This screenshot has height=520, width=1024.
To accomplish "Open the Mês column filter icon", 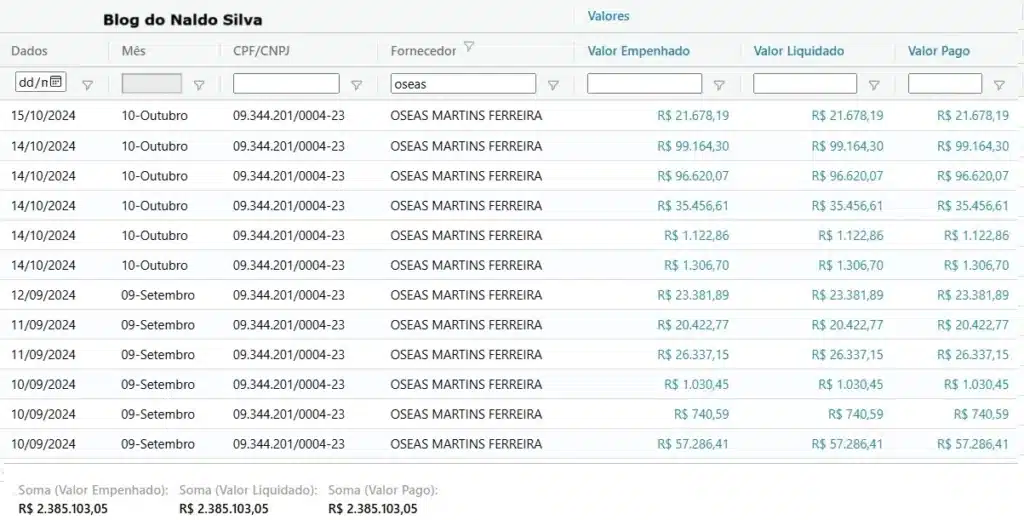I will 199,85.
